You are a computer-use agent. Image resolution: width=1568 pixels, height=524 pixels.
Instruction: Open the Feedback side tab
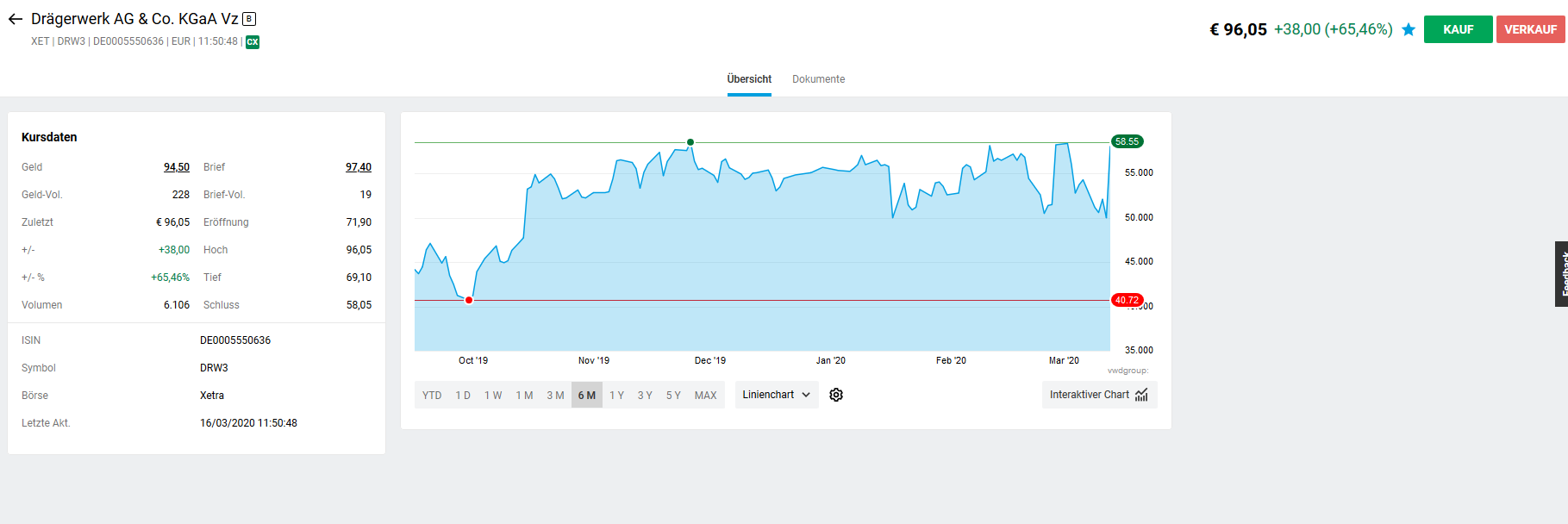[x=1561, y=274]
